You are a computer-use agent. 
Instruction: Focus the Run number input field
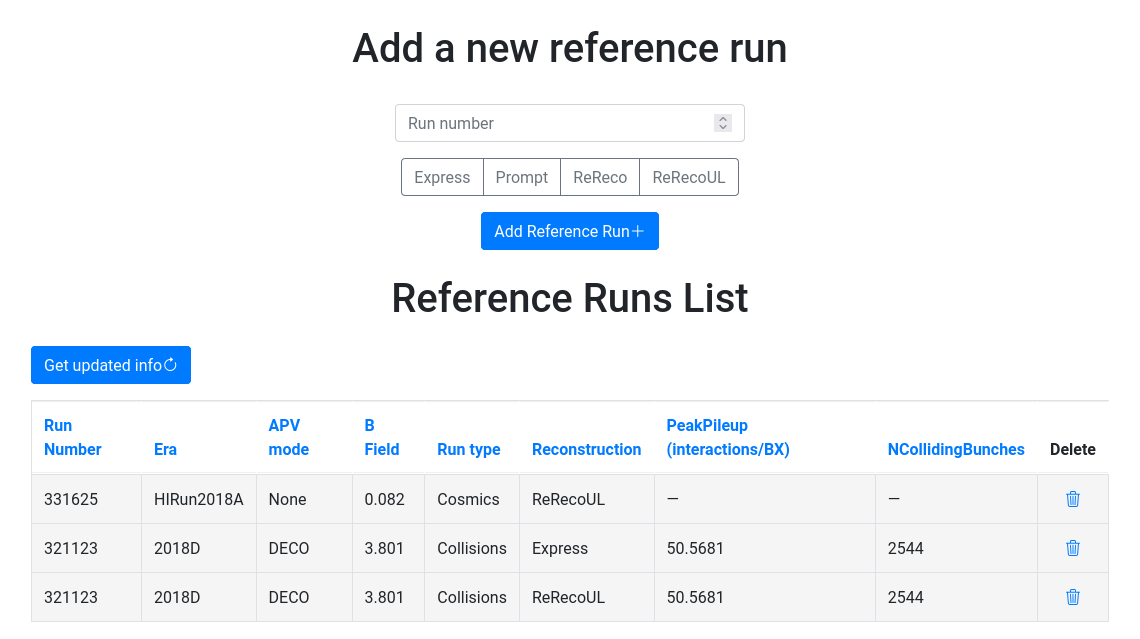570,123
